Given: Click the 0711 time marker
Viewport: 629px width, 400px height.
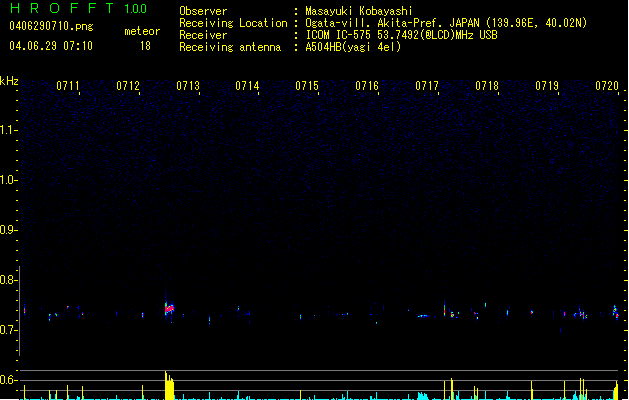Looking at the screenshot, I should pyautogui.click(x=68, y=85).
